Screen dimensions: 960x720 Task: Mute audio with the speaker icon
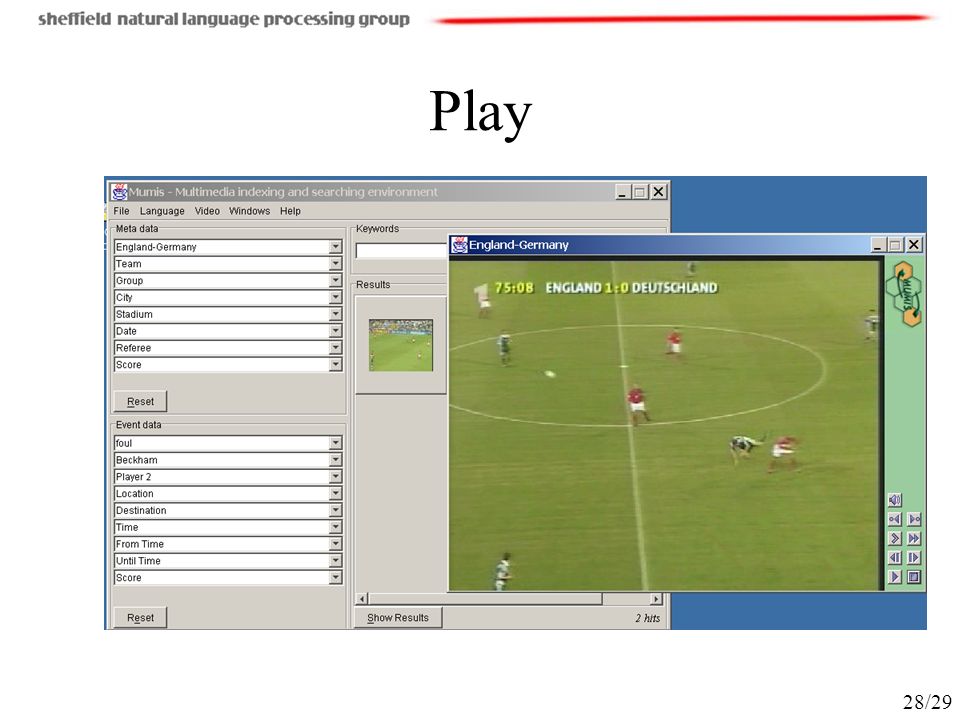tap(894, 500)
